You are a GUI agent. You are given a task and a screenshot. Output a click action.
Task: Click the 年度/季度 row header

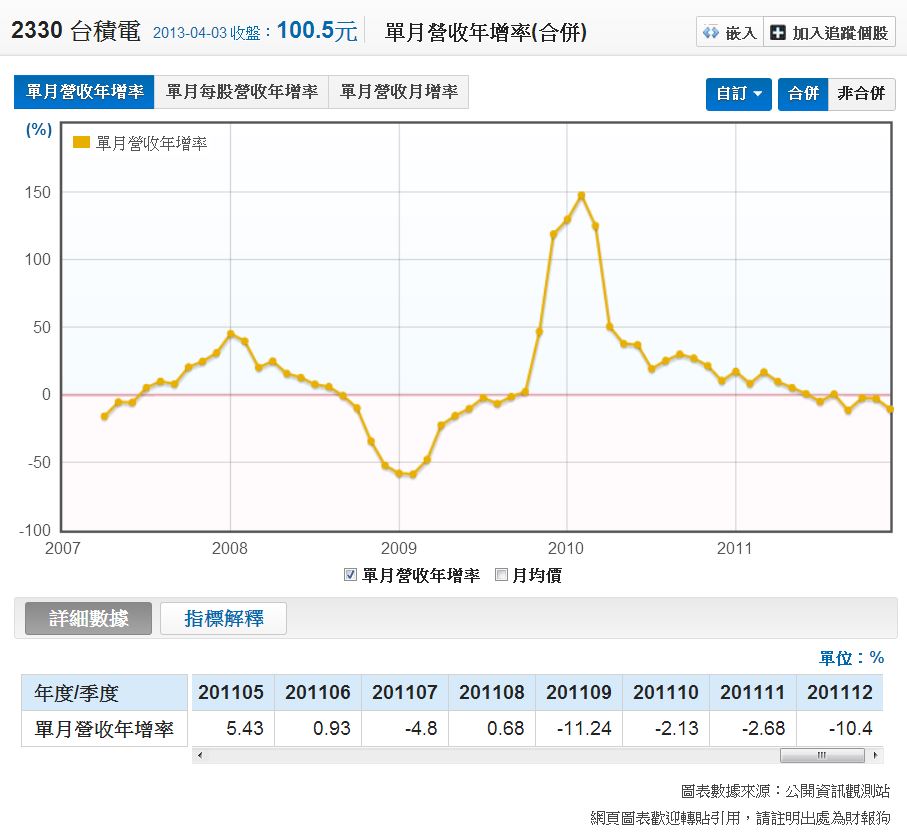pos(105,692)
